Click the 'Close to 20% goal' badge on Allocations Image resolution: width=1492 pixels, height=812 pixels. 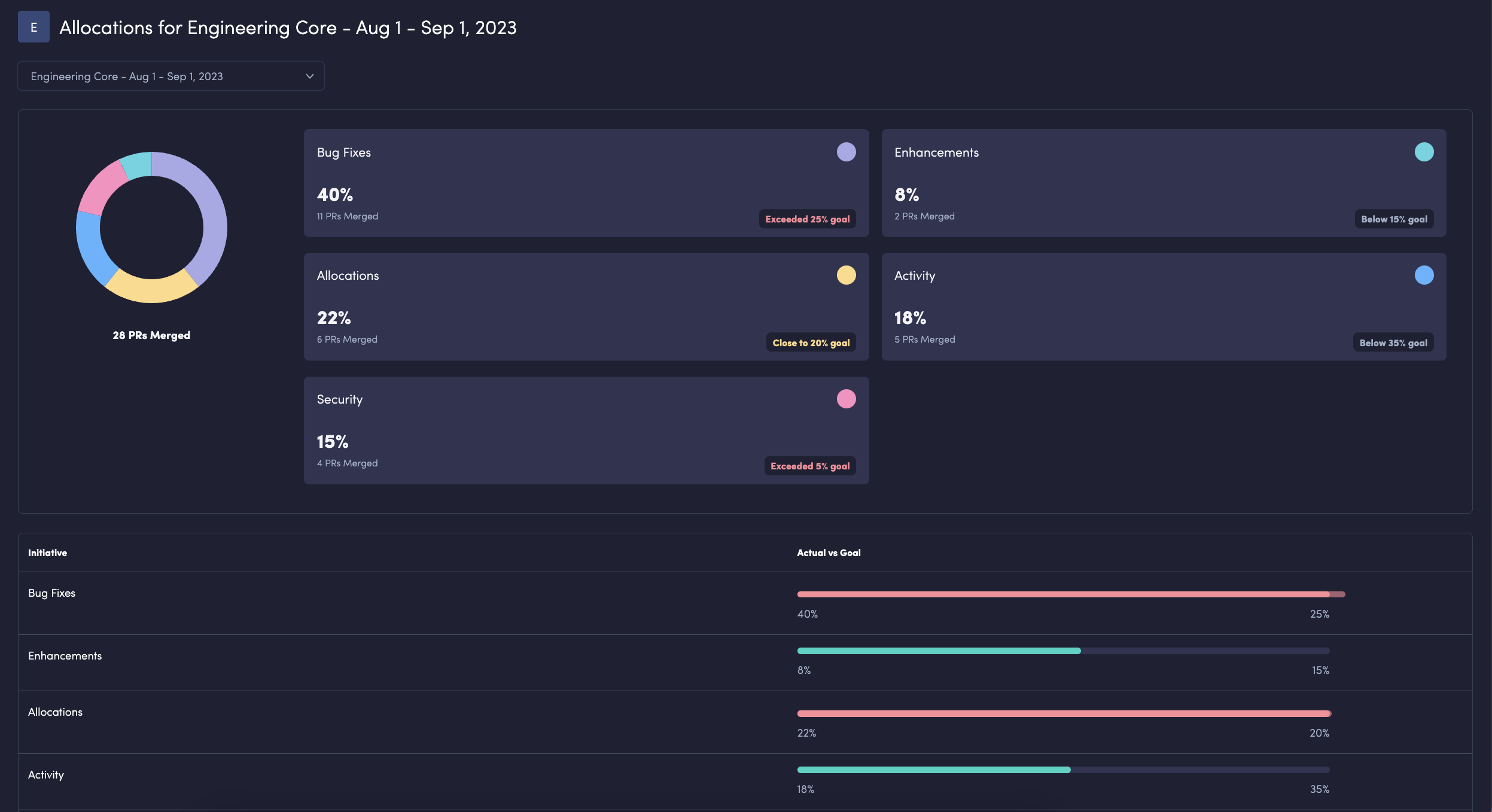[811, 343]
